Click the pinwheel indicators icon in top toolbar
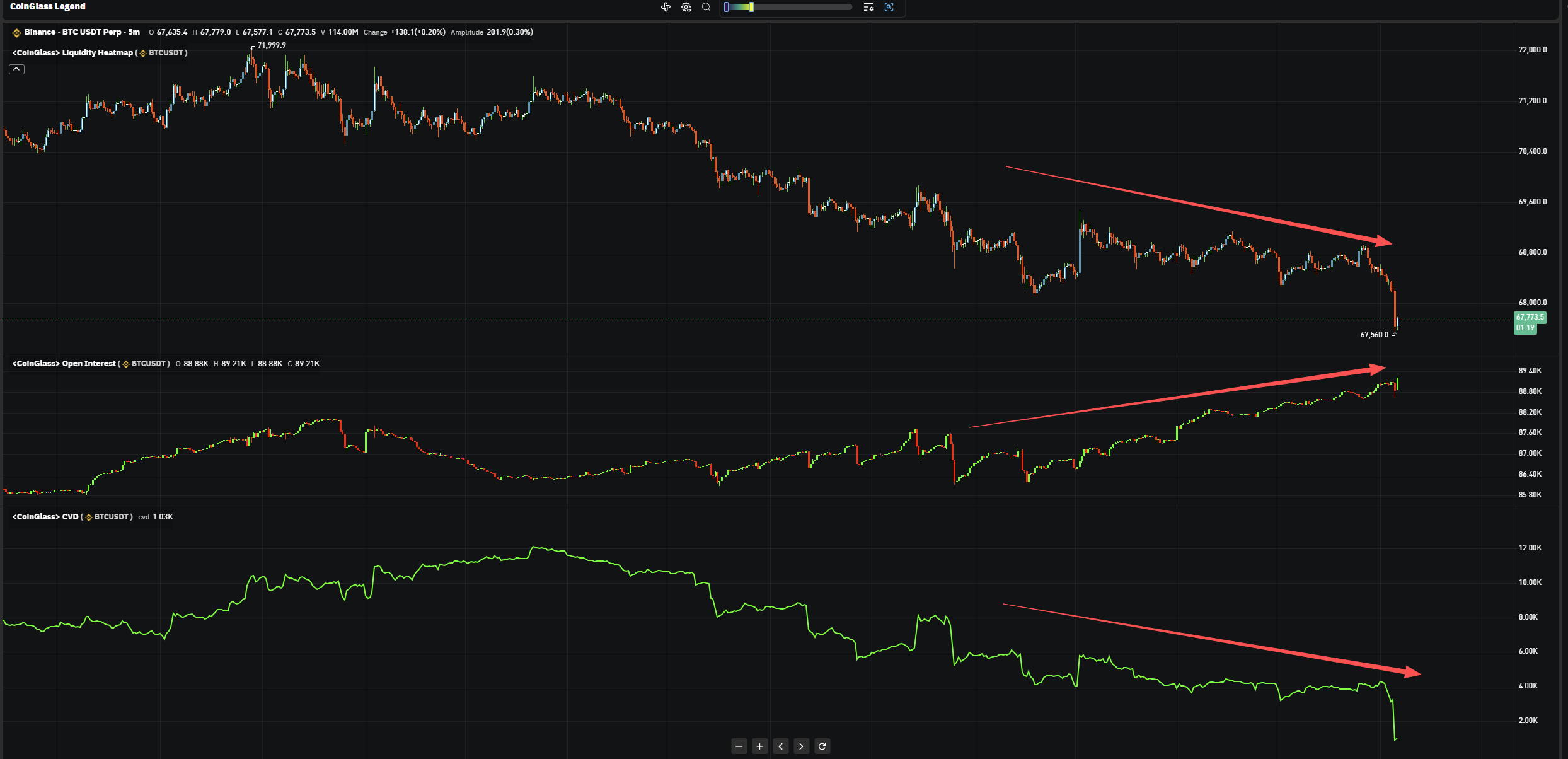The height and width of the screenshot is (759, 1568). pos(666,7)
